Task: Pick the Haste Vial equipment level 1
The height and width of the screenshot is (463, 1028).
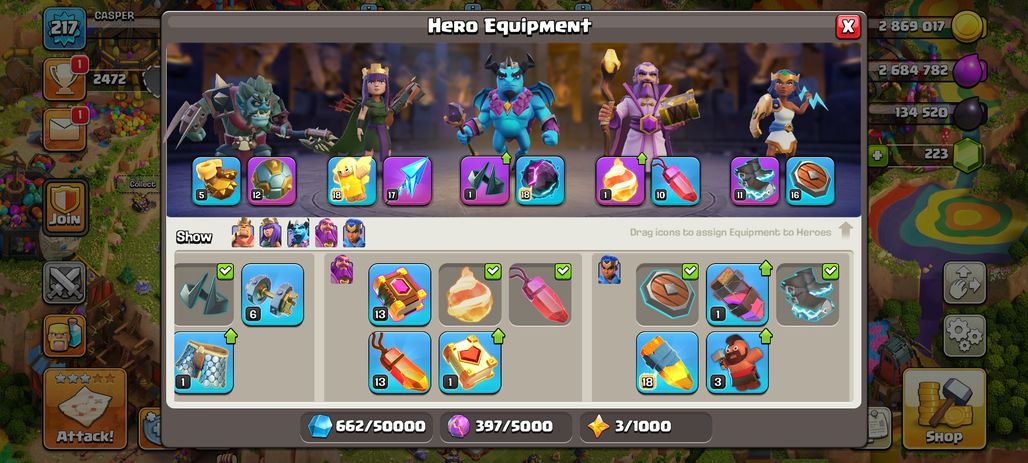Action: 737,294
